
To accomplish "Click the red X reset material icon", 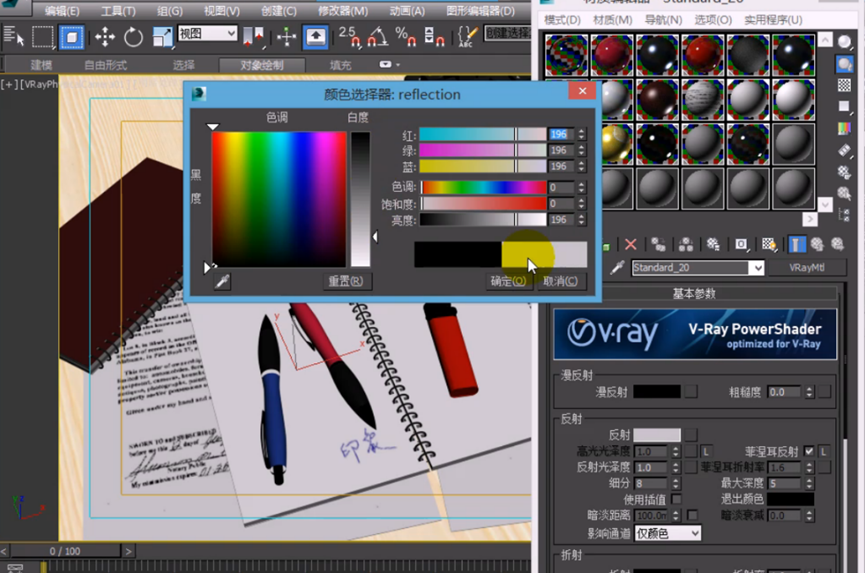I will [x=631, y=244].
